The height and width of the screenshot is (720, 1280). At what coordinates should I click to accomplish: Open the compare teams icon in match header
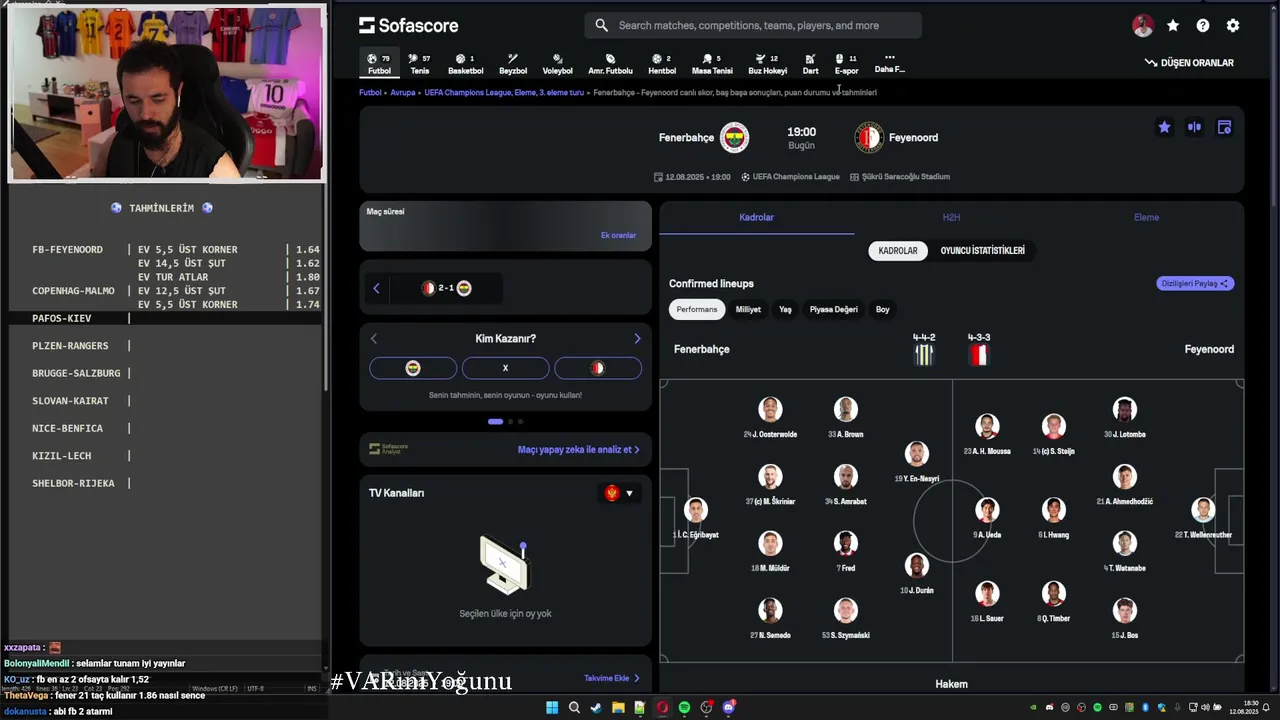[1194, 127]
